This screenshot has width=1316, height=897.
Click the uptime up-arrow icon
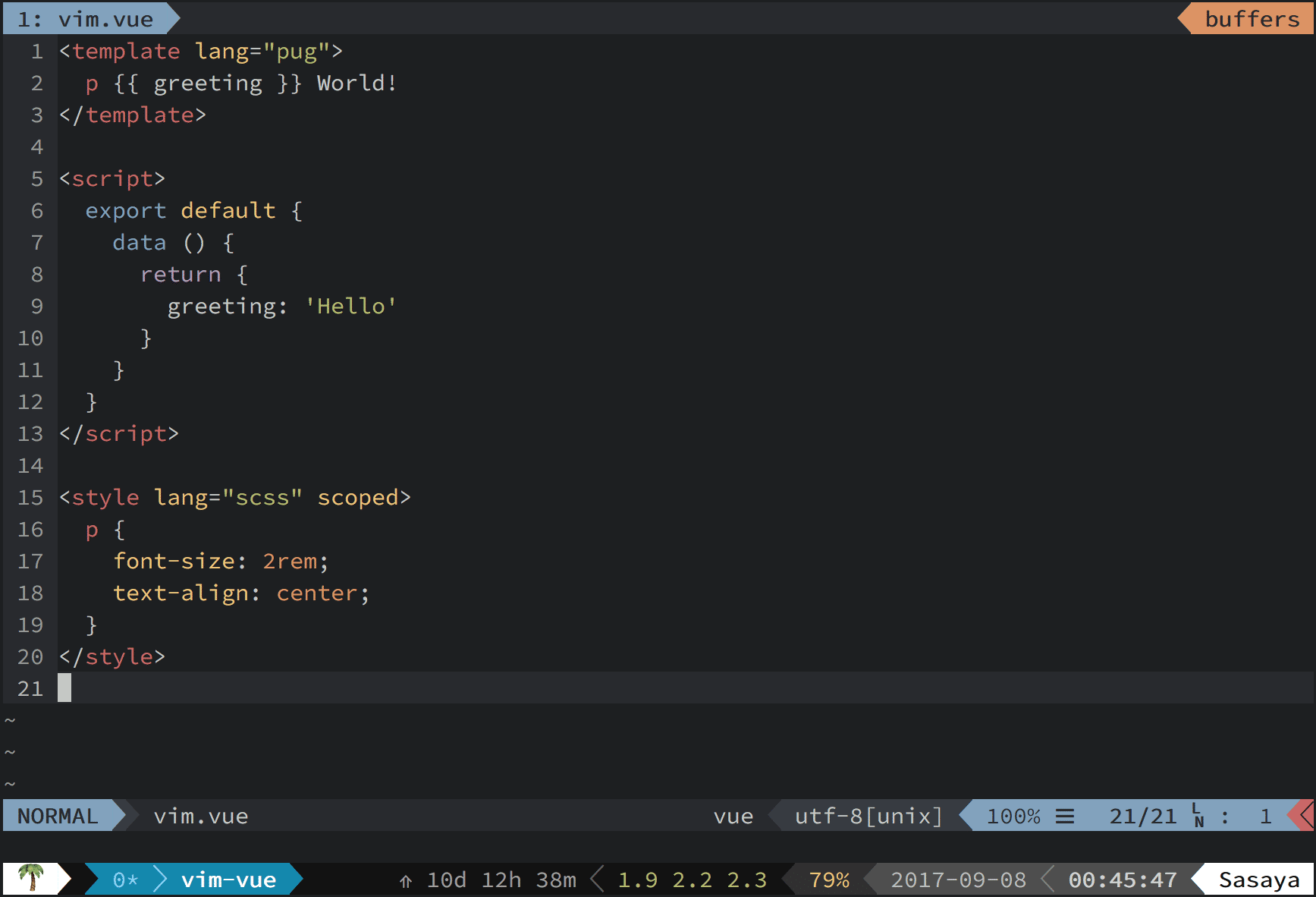[x=406, y=881]
